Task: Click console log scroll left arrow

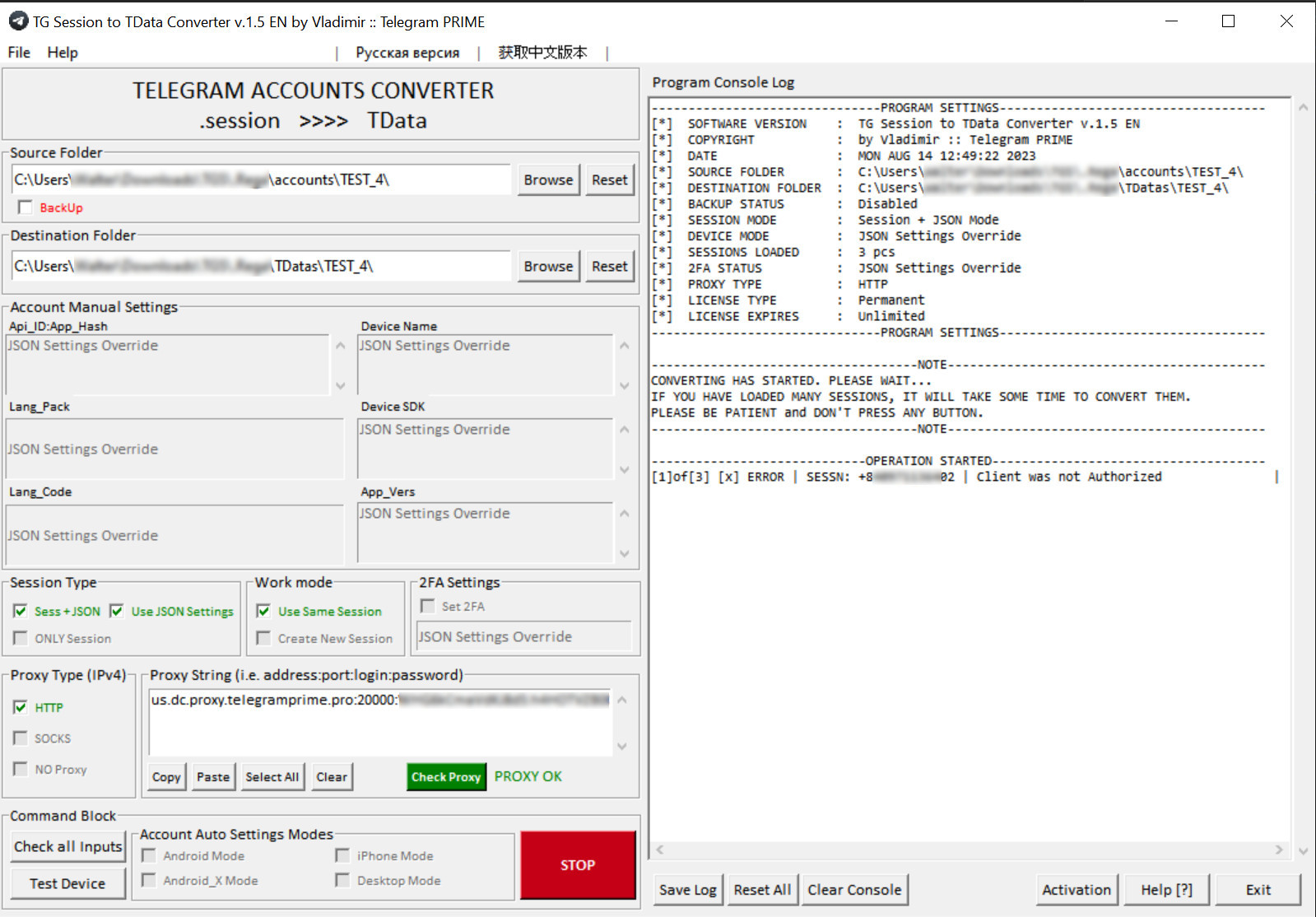Action: tap(659, 850)
